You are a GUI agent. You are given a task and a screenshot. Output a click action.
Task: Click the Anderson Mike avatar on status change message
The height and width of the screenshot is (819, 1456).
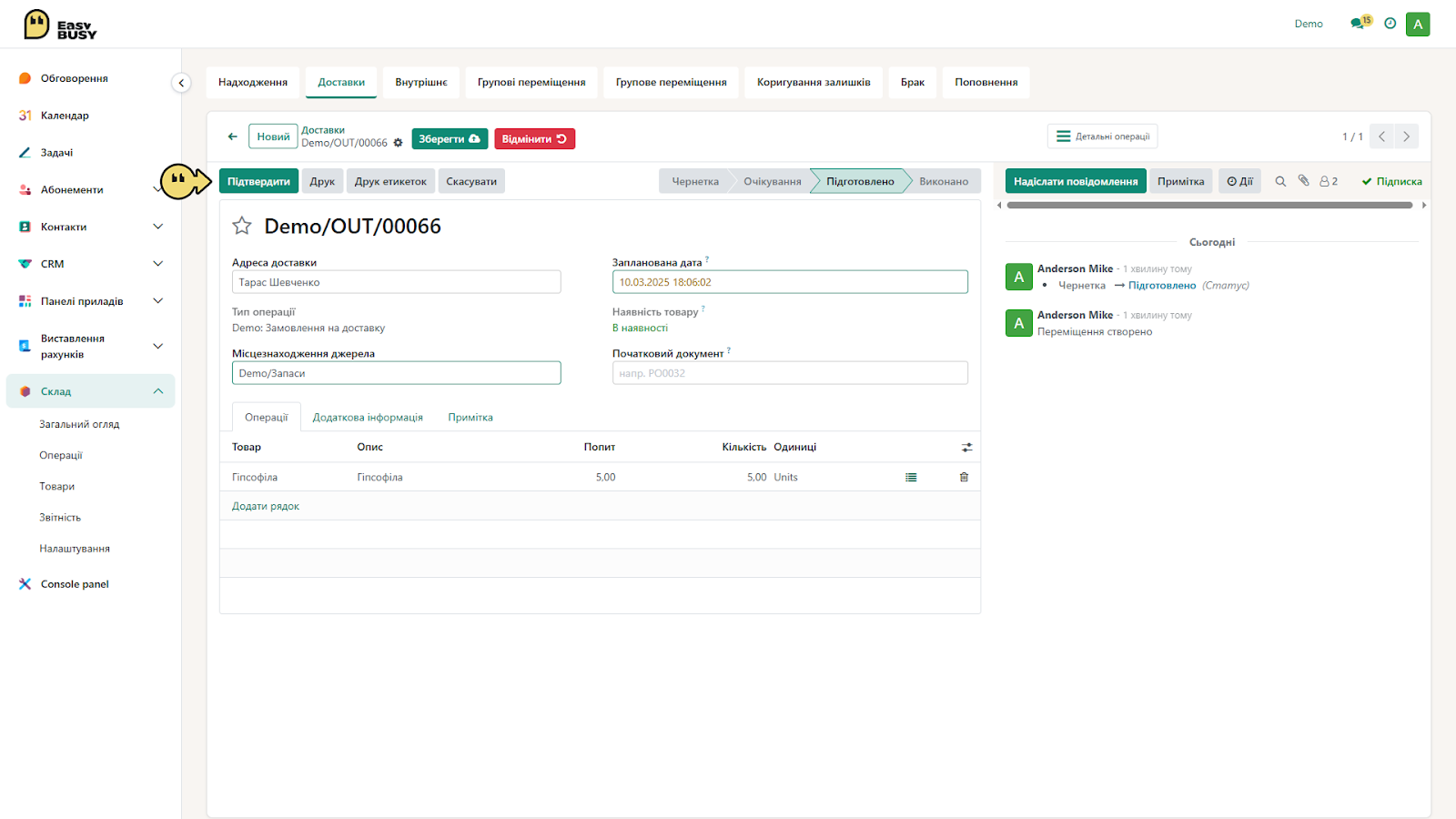[1018, 277]
